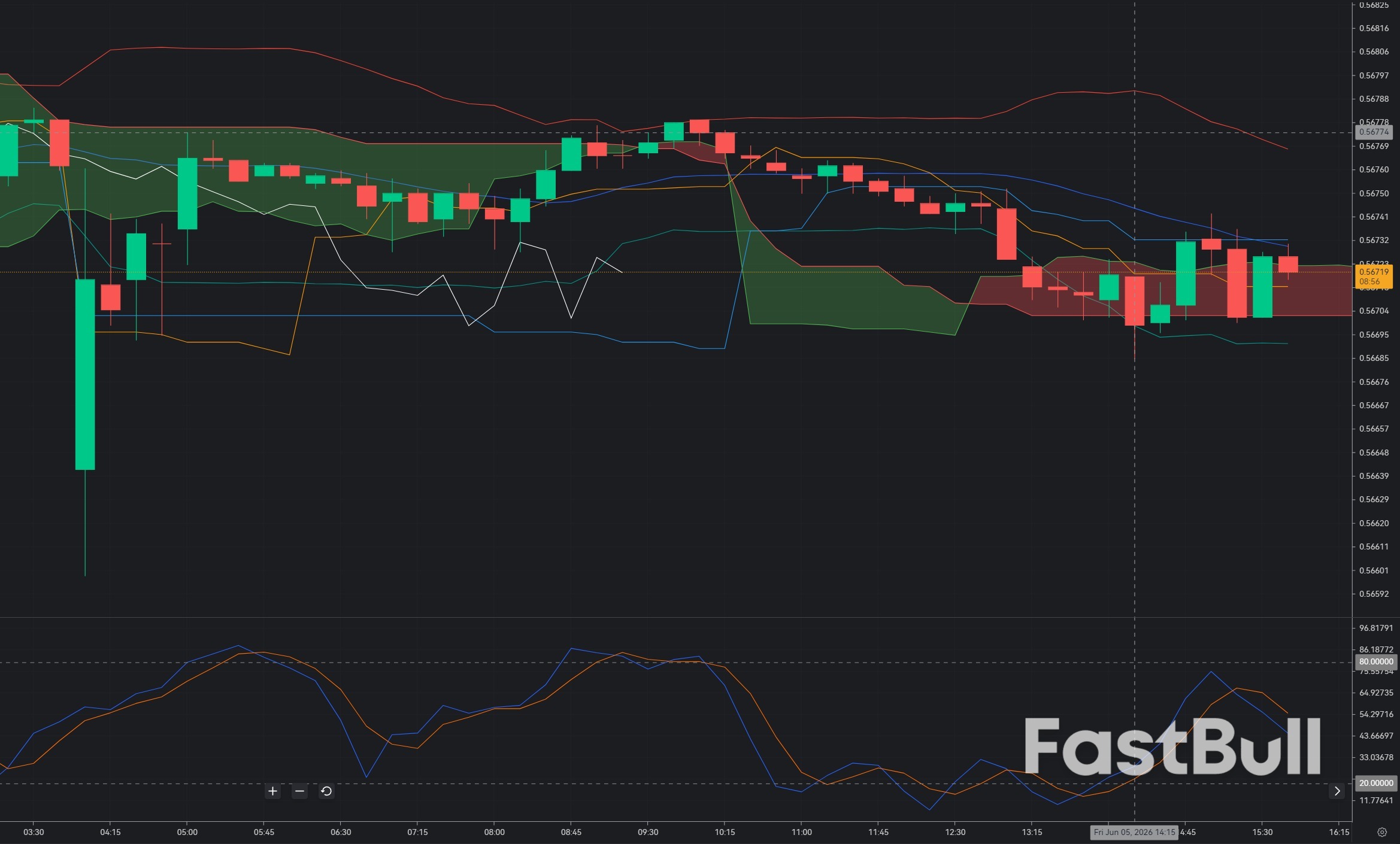Select the current price label 0.56719
The height and width of the screenshot is (844, 1400).
(x=1374, y=277)
